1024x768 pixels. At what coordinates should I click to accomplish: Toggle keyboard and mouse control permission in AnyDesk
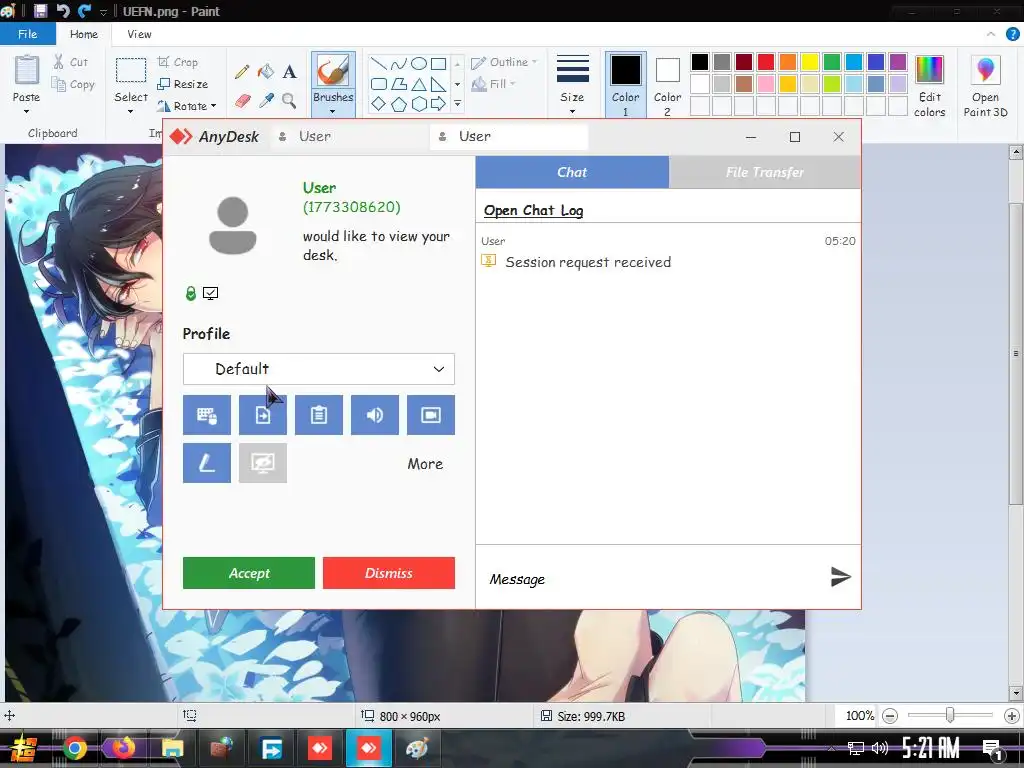point(206,415)
